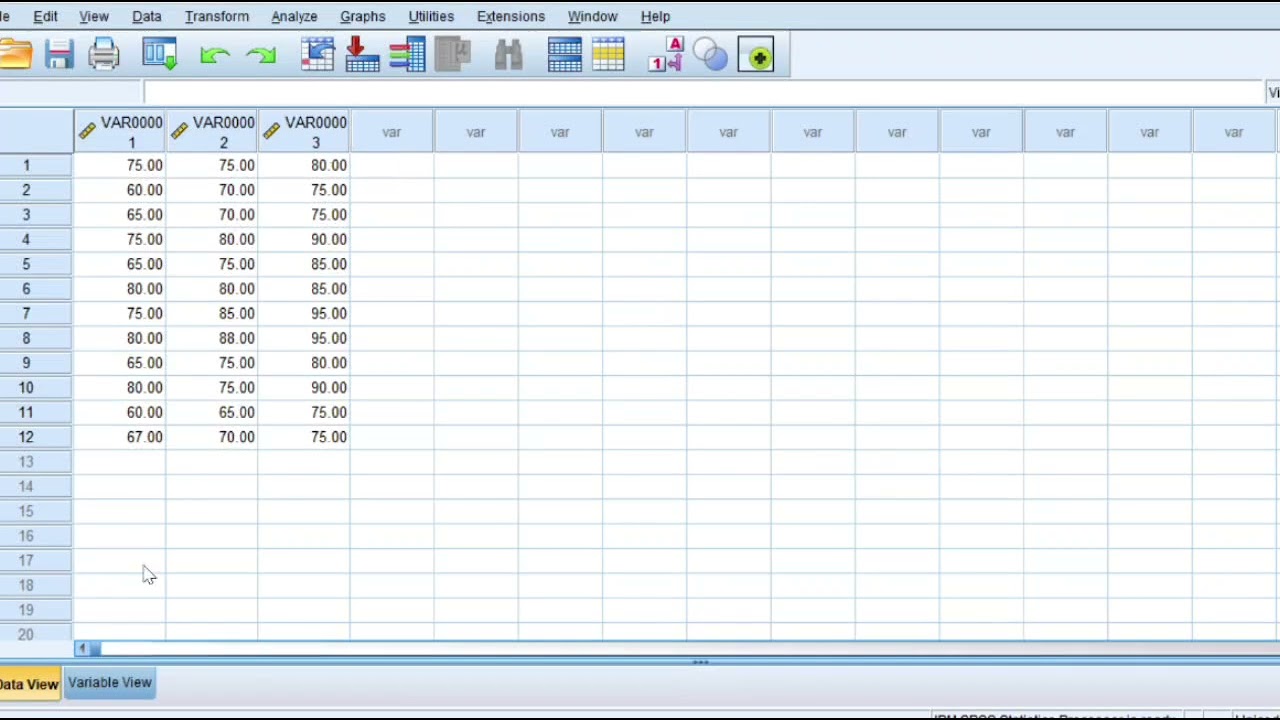Open the Help menu

pyautogui.click(x=655, y=16)
